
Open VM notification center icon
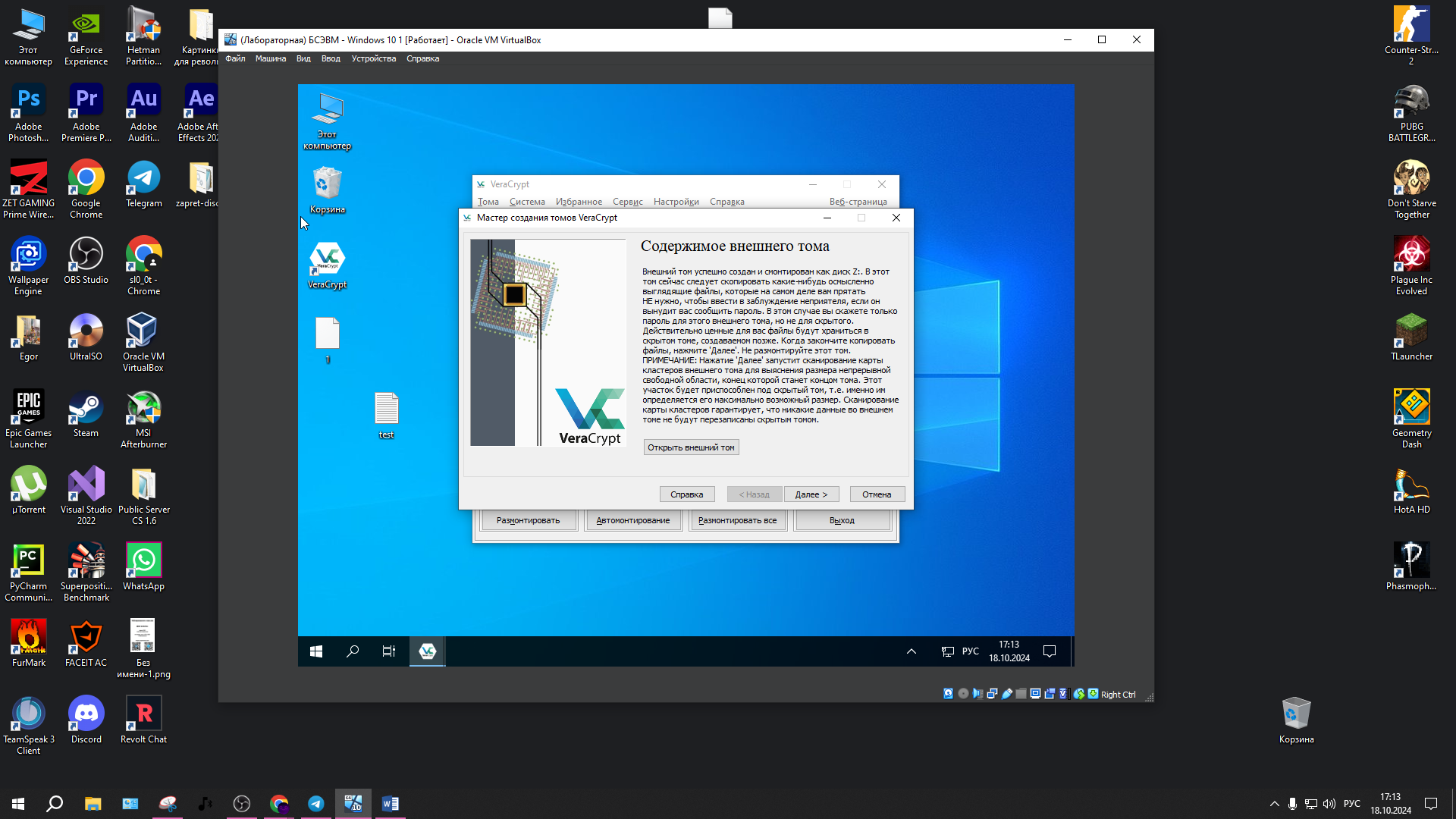(x=1050, y=651)
